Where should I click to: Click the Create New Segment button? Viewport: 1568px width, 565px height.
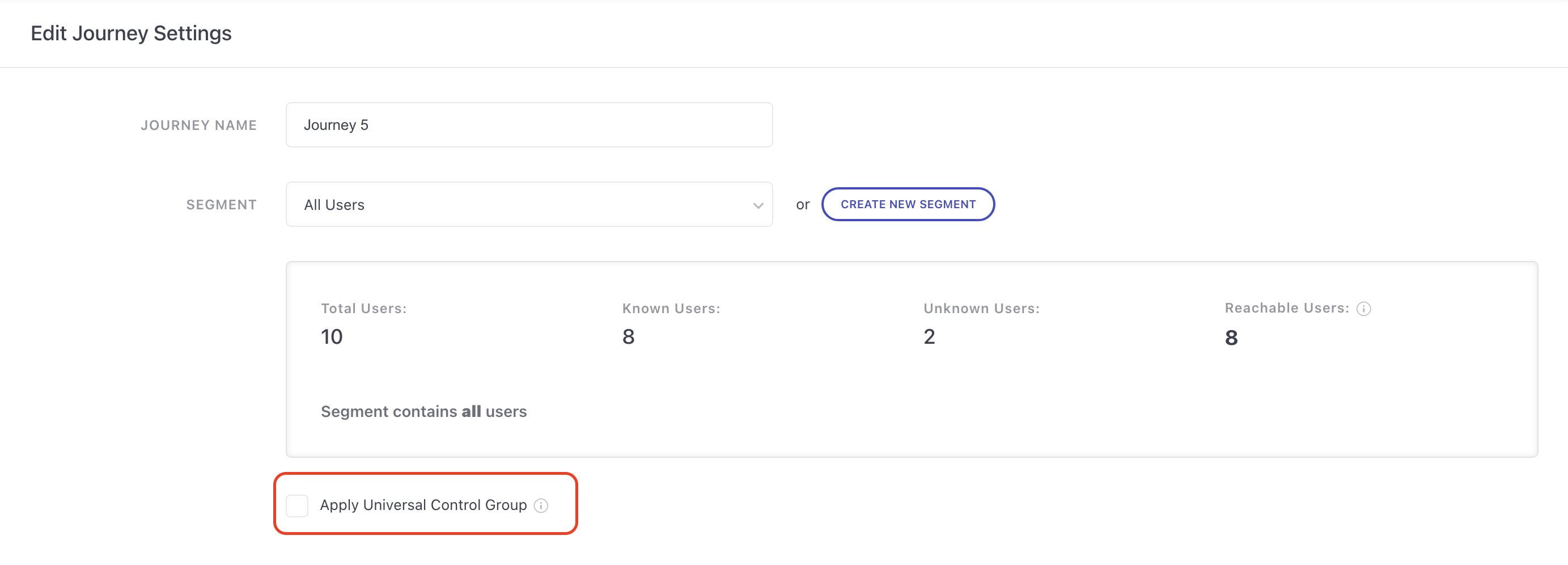pos(908,205)
